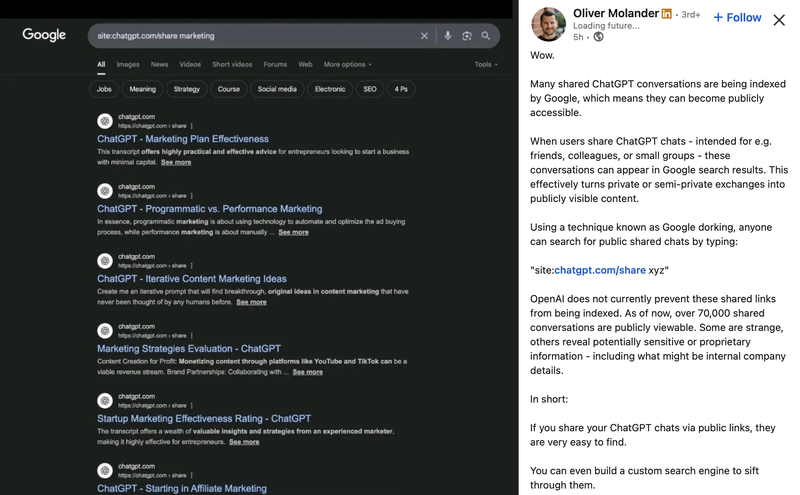Screen dimensions: 800x495
Task: Switch to the Images tab
Action: [x=128, y=64]
